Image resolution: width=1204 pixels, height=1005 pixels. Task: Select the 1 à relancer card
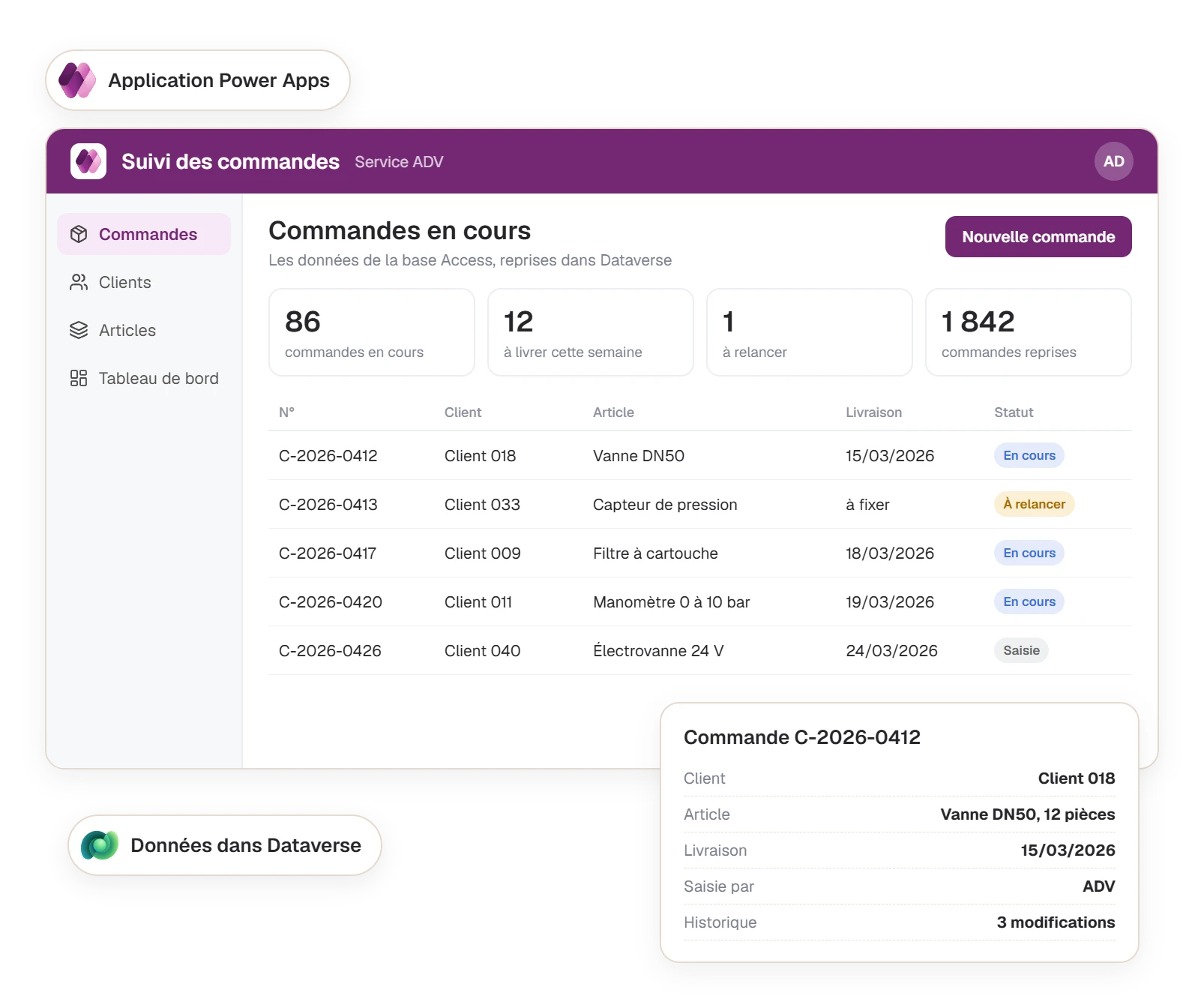pyautogui.click(x=810, y=332)
